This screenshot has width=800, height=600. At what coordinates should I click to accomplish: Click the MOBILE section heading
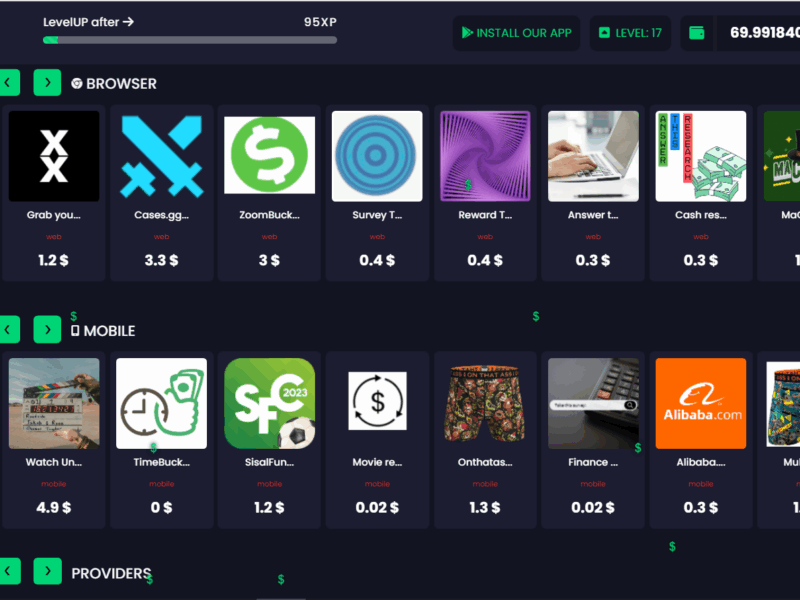point(109,331)
